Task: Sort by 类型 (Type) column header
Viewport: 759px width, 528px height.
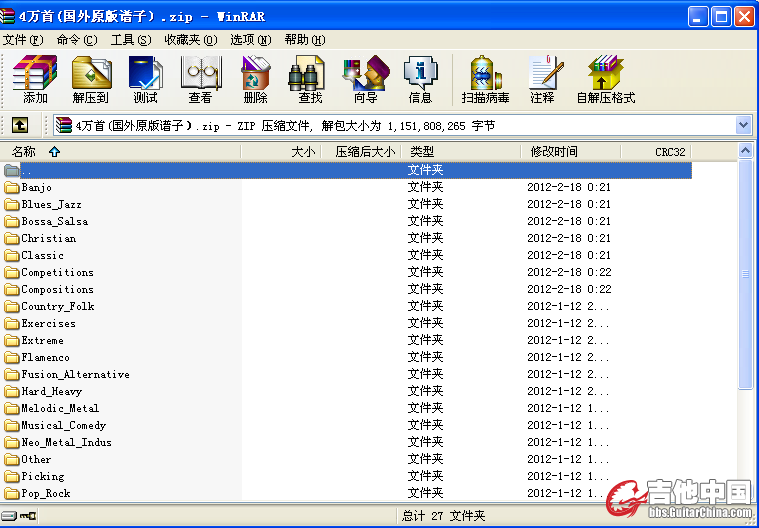Action: point(461,152)
